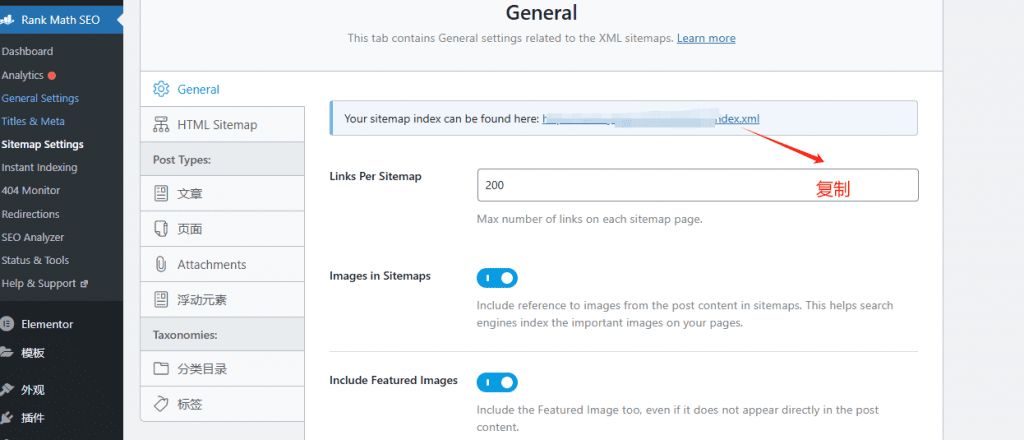Image resolution: width=1024 pixels, height=440 pixels.
Task: Open Help & Support external link
Action: click(x=44, y=283)
